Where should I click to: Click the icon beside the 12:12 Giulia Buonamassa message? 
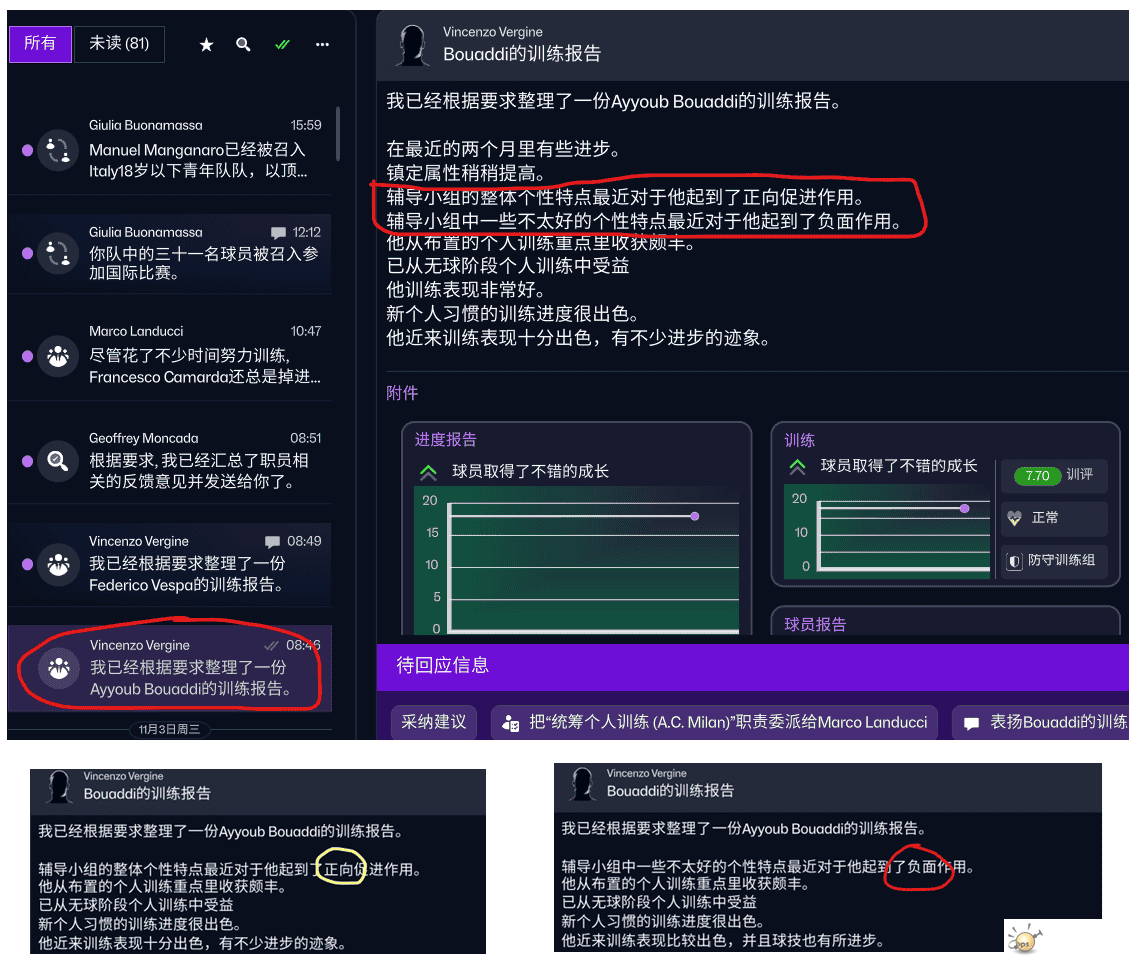tap(58, 253)
